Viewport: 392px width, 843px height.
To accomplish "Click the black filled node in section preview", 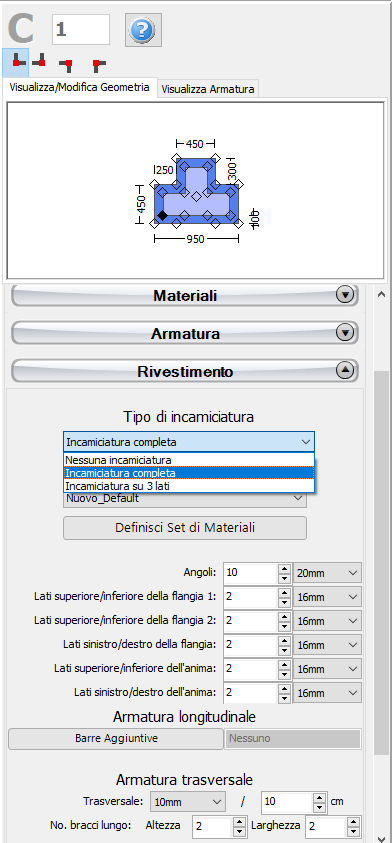I will (162, 216).
